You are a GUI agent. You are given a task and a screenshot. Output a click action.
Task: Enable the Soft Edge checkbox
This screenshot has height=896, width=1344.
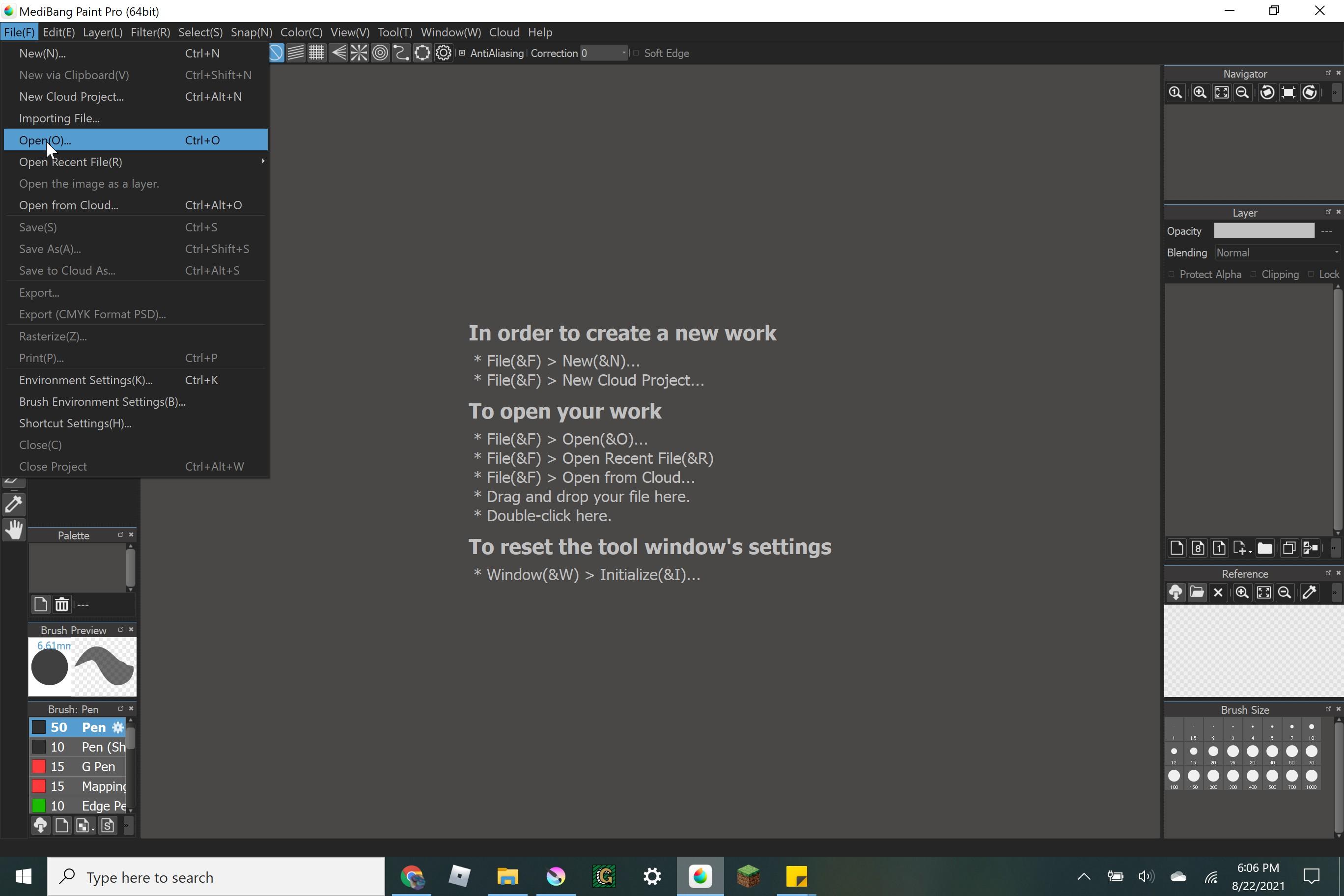click(x=636, y=53)
